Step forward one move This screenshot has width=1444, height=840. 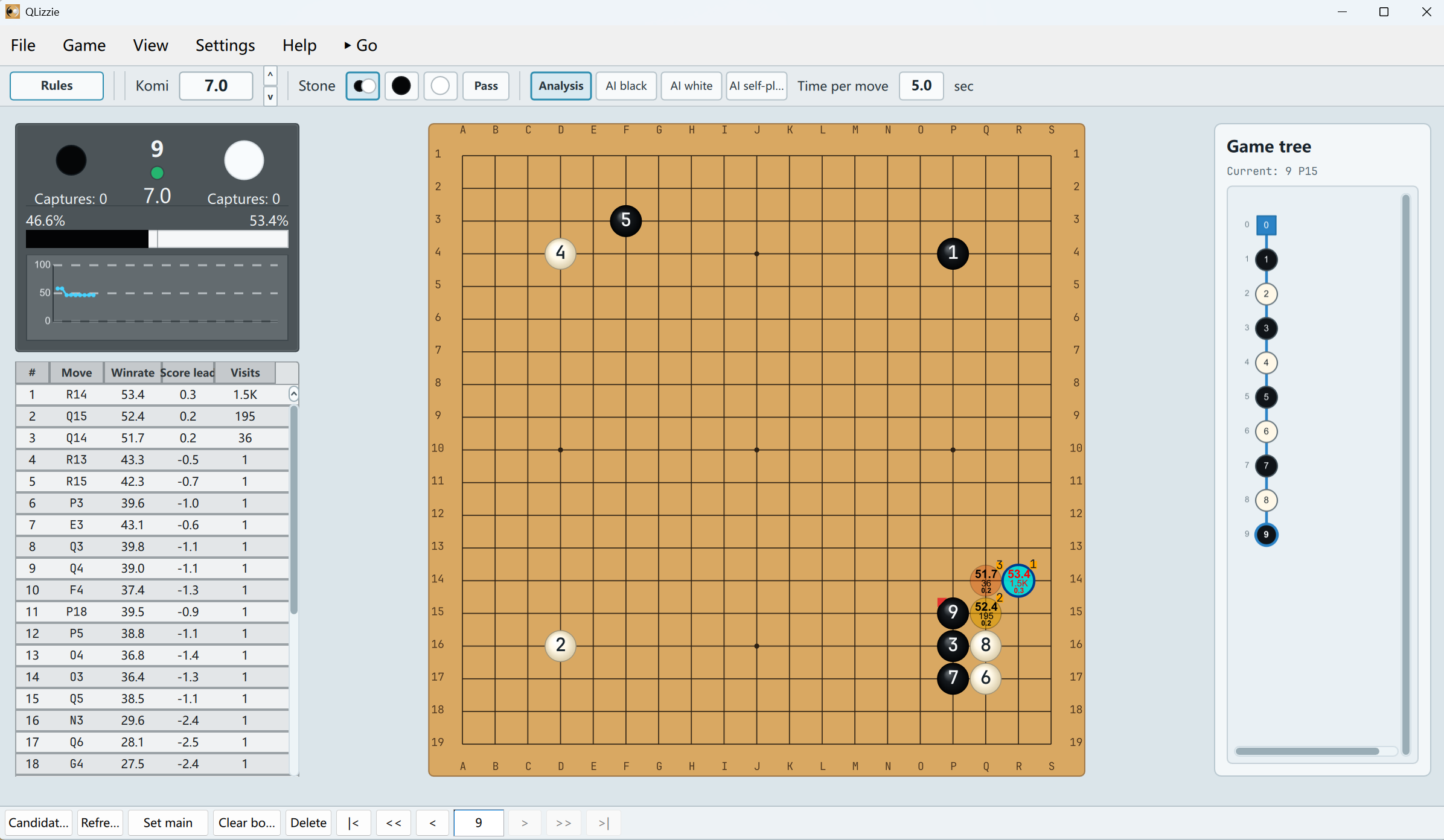[x=525, y=823]
